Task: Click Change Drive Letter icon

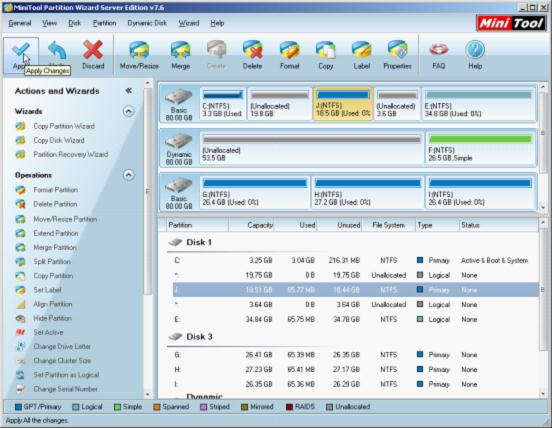Action: (20, 346)
